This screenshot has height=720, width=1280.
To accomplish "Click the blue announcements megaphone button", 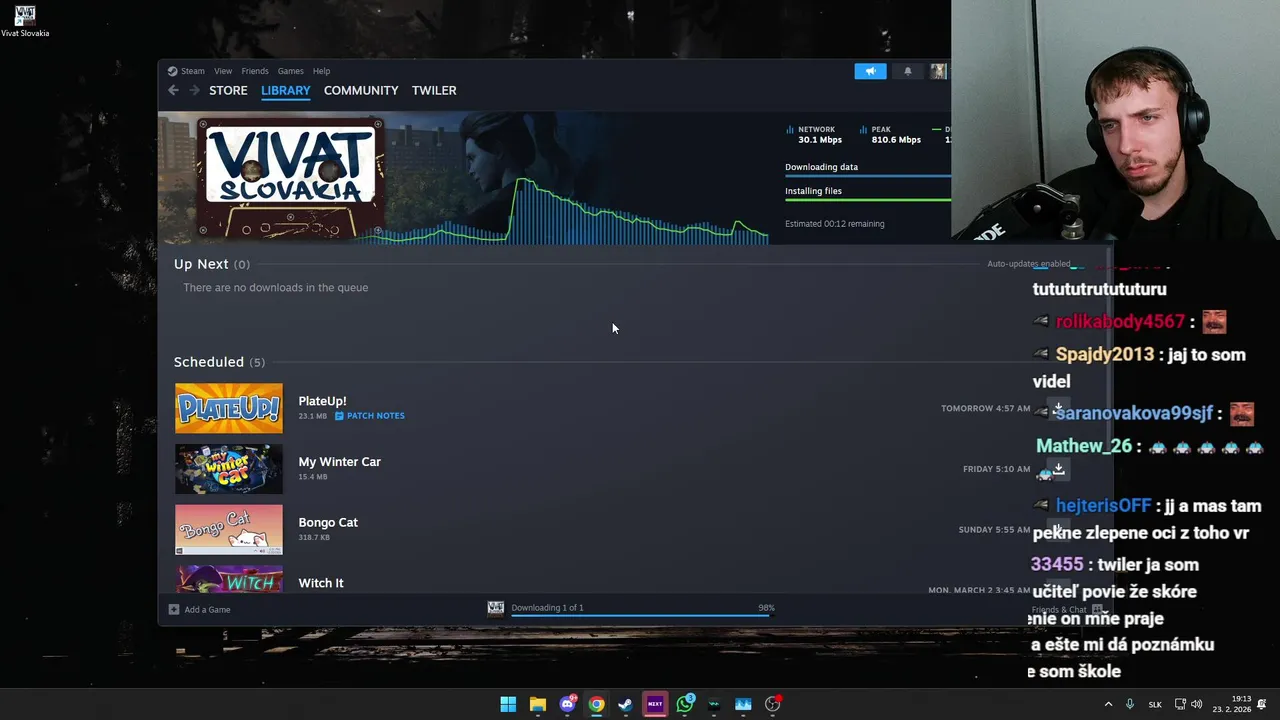I will (x=870, y=71).
